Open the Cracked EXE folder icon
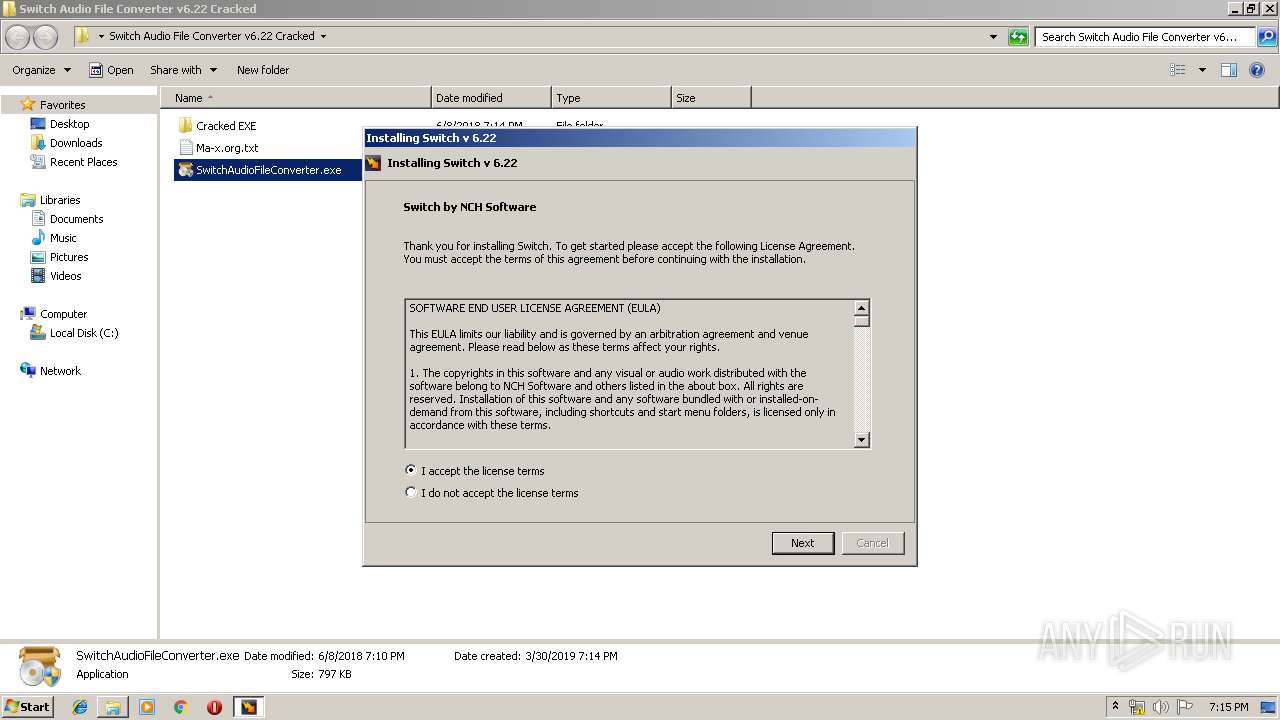 coord(185,125)
